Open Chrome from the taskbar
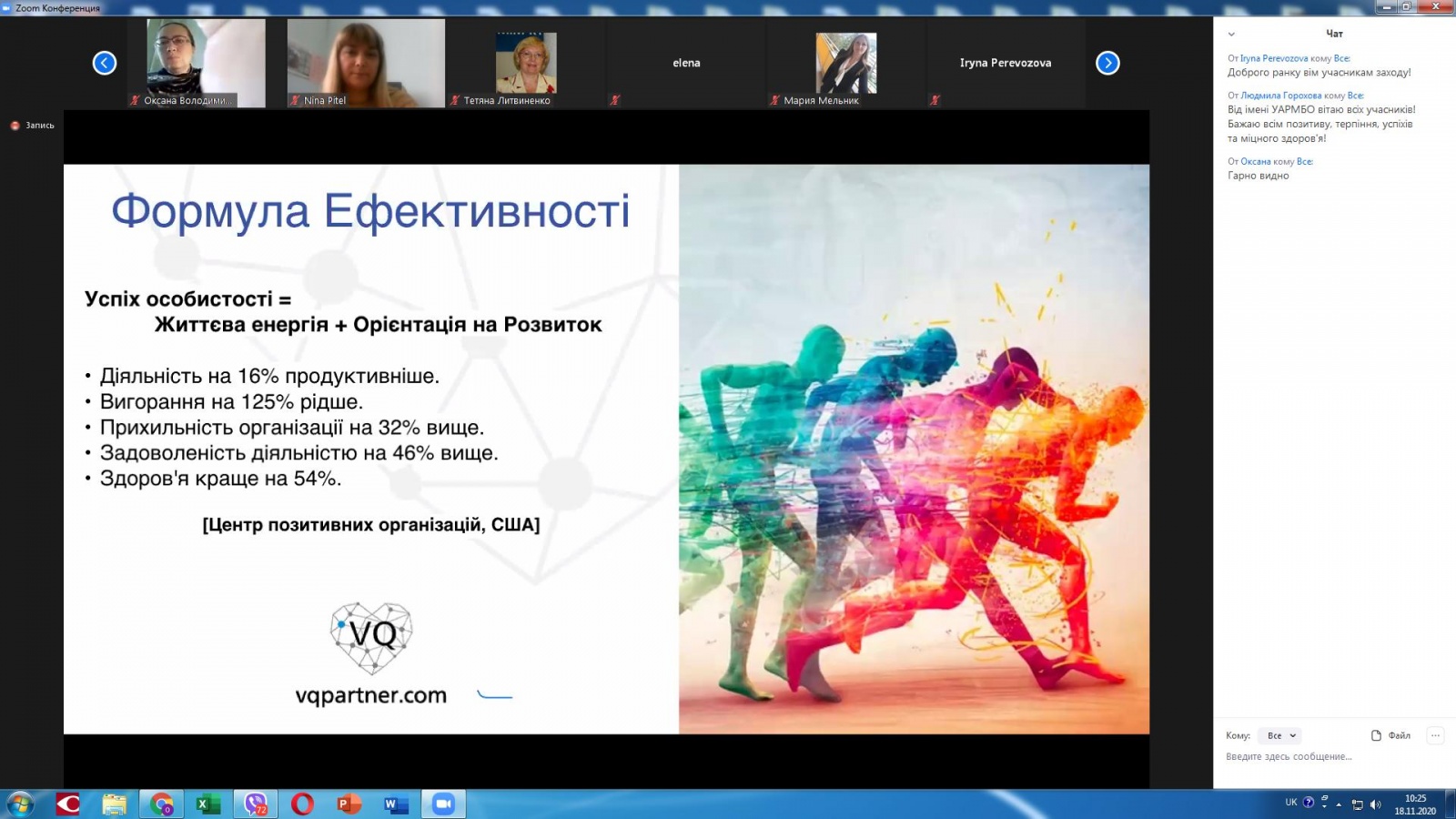 162,804
